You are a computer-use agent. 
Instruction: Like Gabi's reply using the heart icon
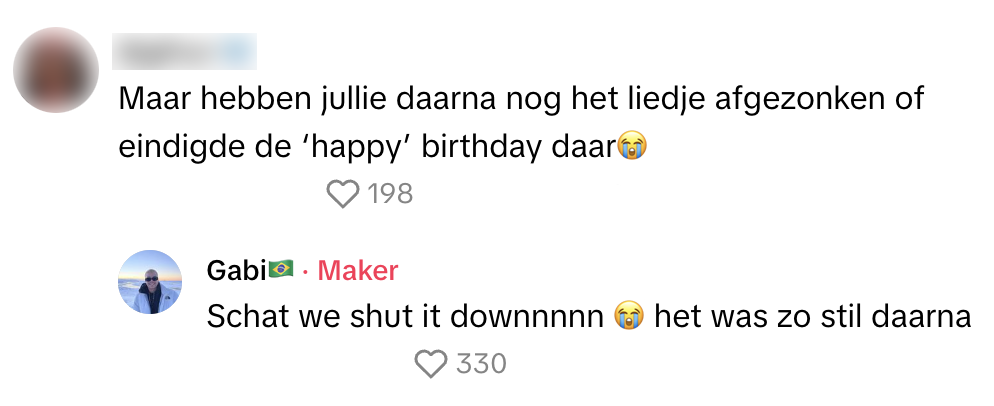(431, 364)
